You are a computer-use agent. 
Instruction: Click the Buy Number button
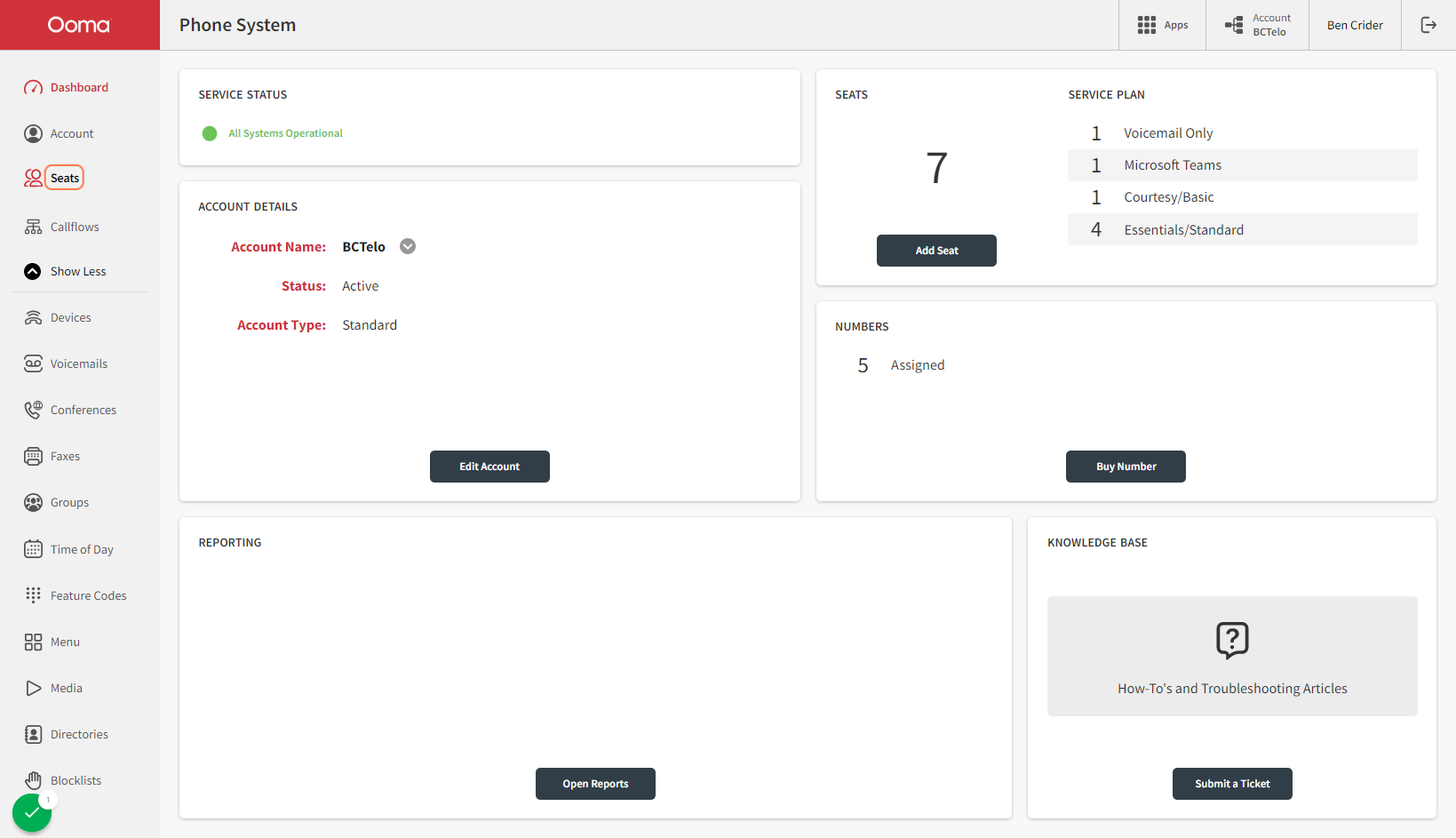1126,467
